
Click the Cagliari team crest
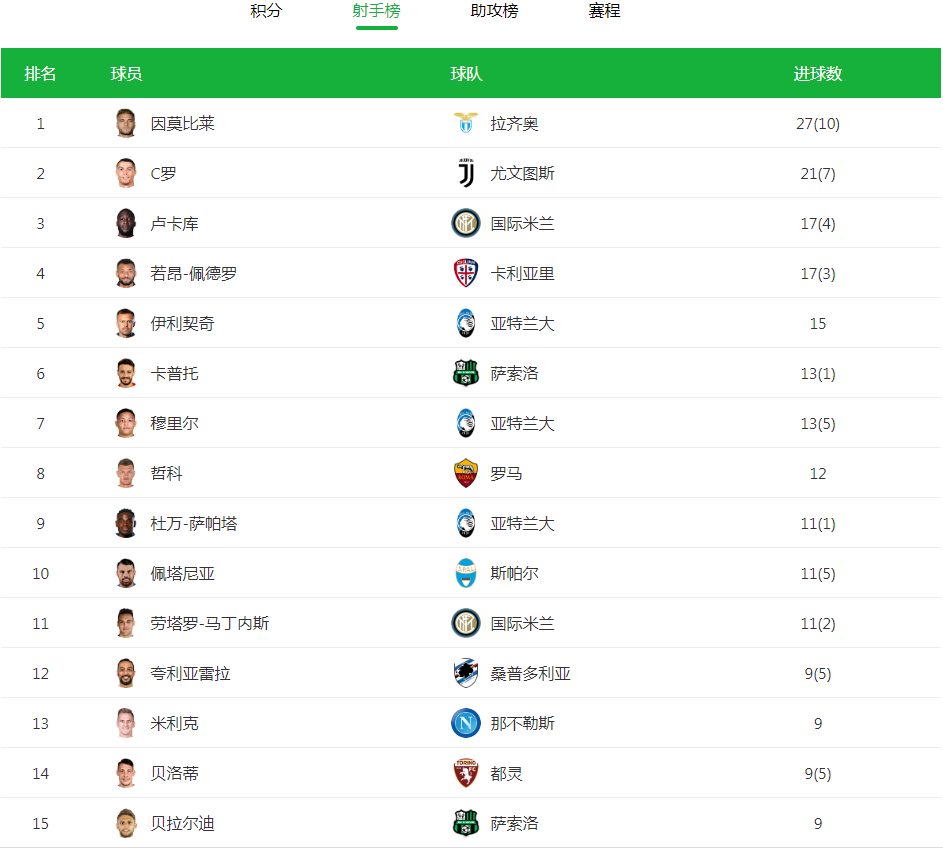(465, 273)
